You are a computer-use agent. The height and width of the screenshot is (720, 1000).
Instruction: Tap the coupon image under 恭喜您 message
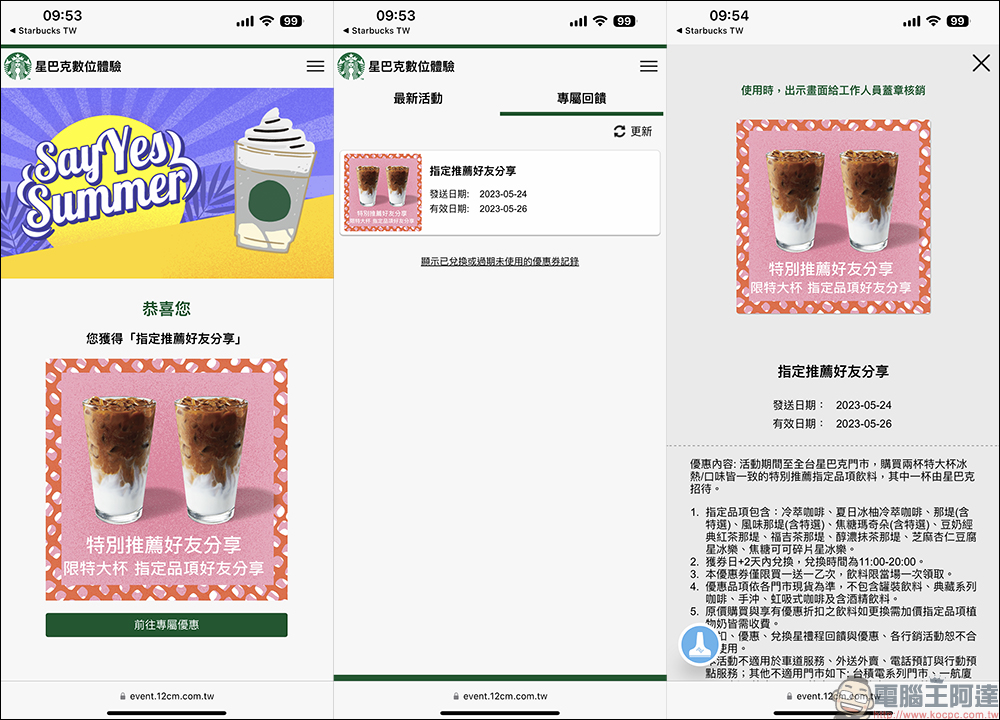click(x=166, y=480)
